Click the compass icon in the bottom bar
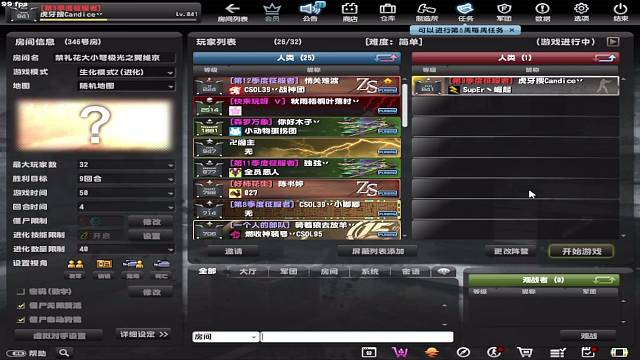640x360 pixels. [x=463, y=352]
